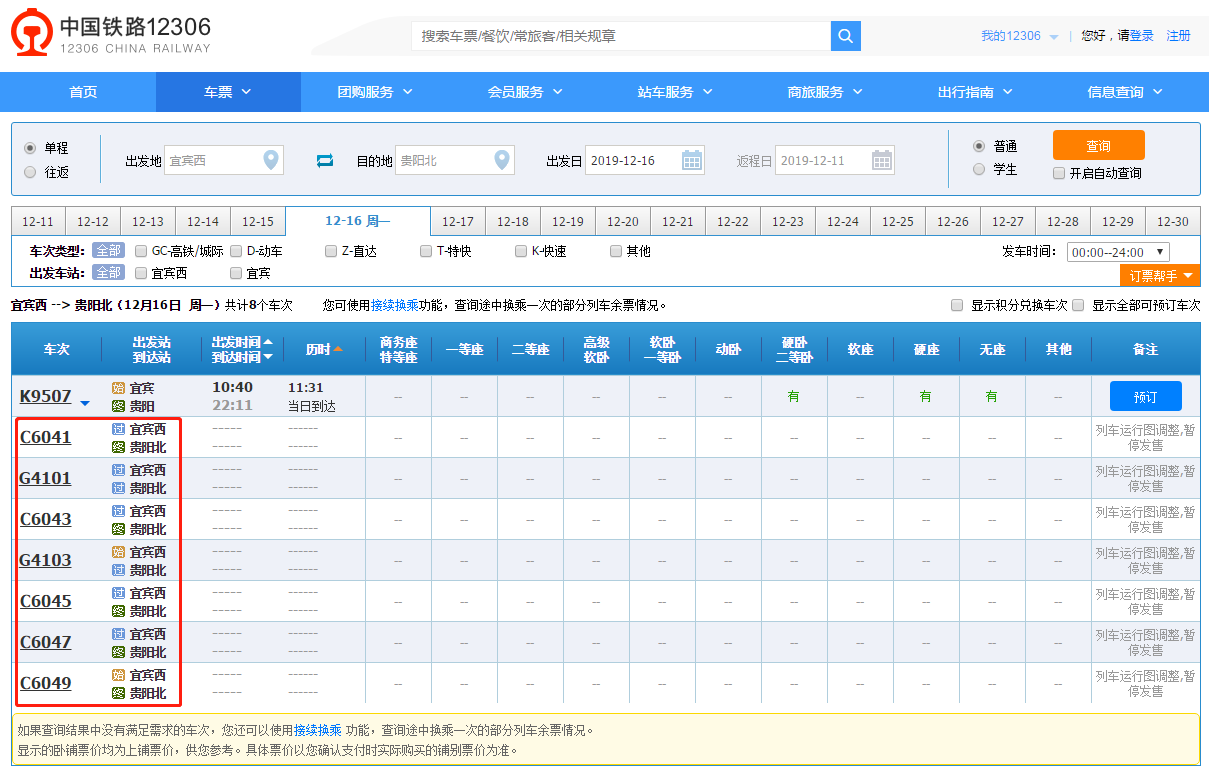
Task: Open the 发车时间 00:00--24:00 selector
Action: [x=1118, y=252]
